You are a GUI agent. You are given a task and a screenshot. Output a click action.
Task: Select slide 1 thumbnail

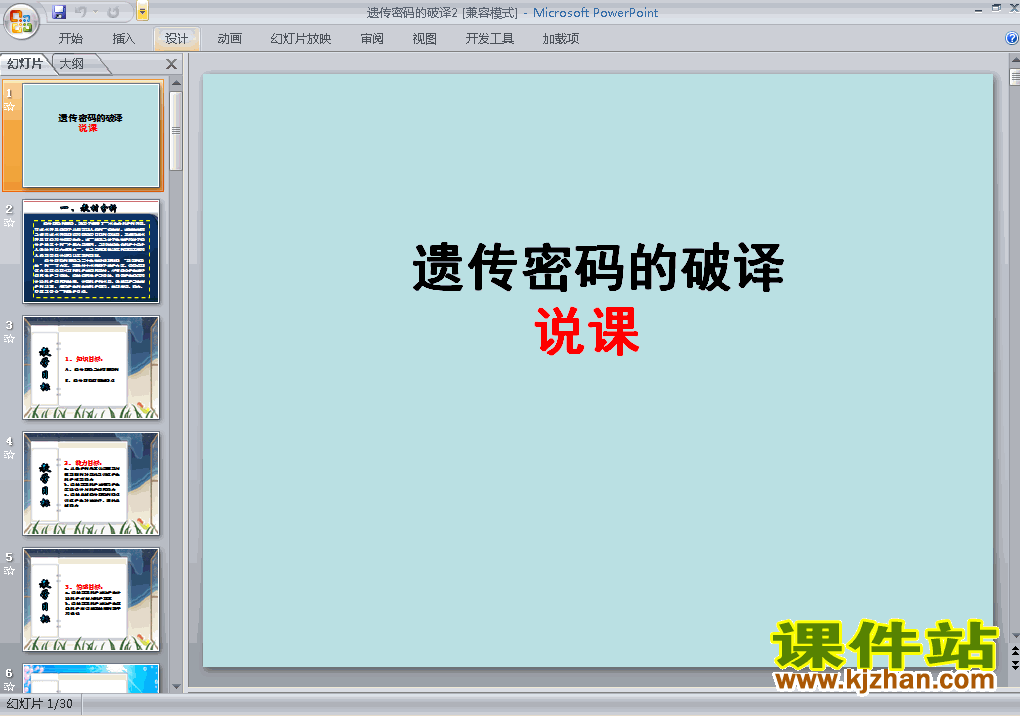(x=91, y=135)
